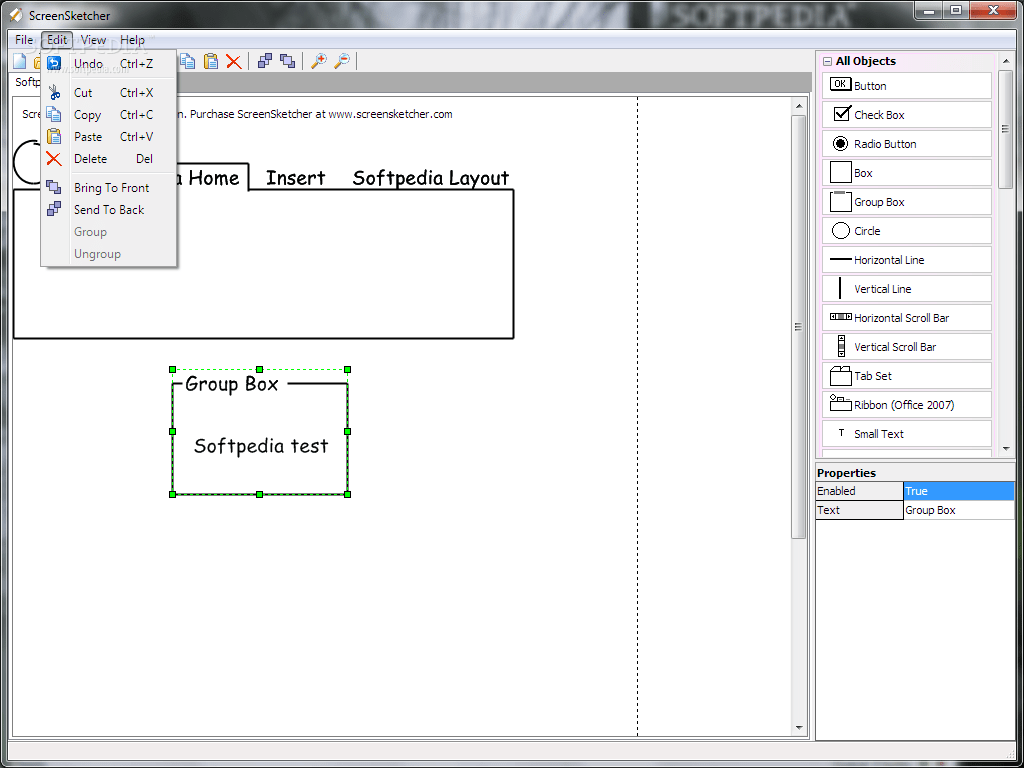Choose Cut from the Edit menu

tap(108, 93)
